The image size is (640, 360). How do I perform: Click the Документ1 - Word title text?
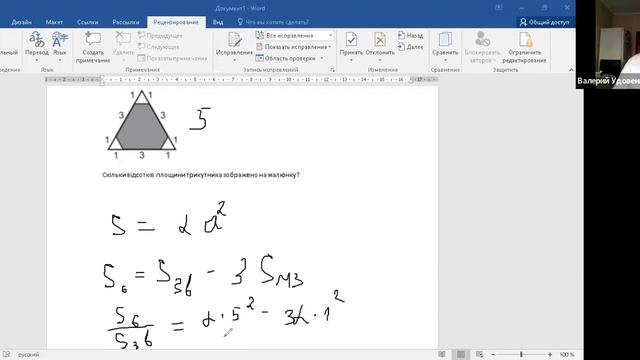click(240, 8)
